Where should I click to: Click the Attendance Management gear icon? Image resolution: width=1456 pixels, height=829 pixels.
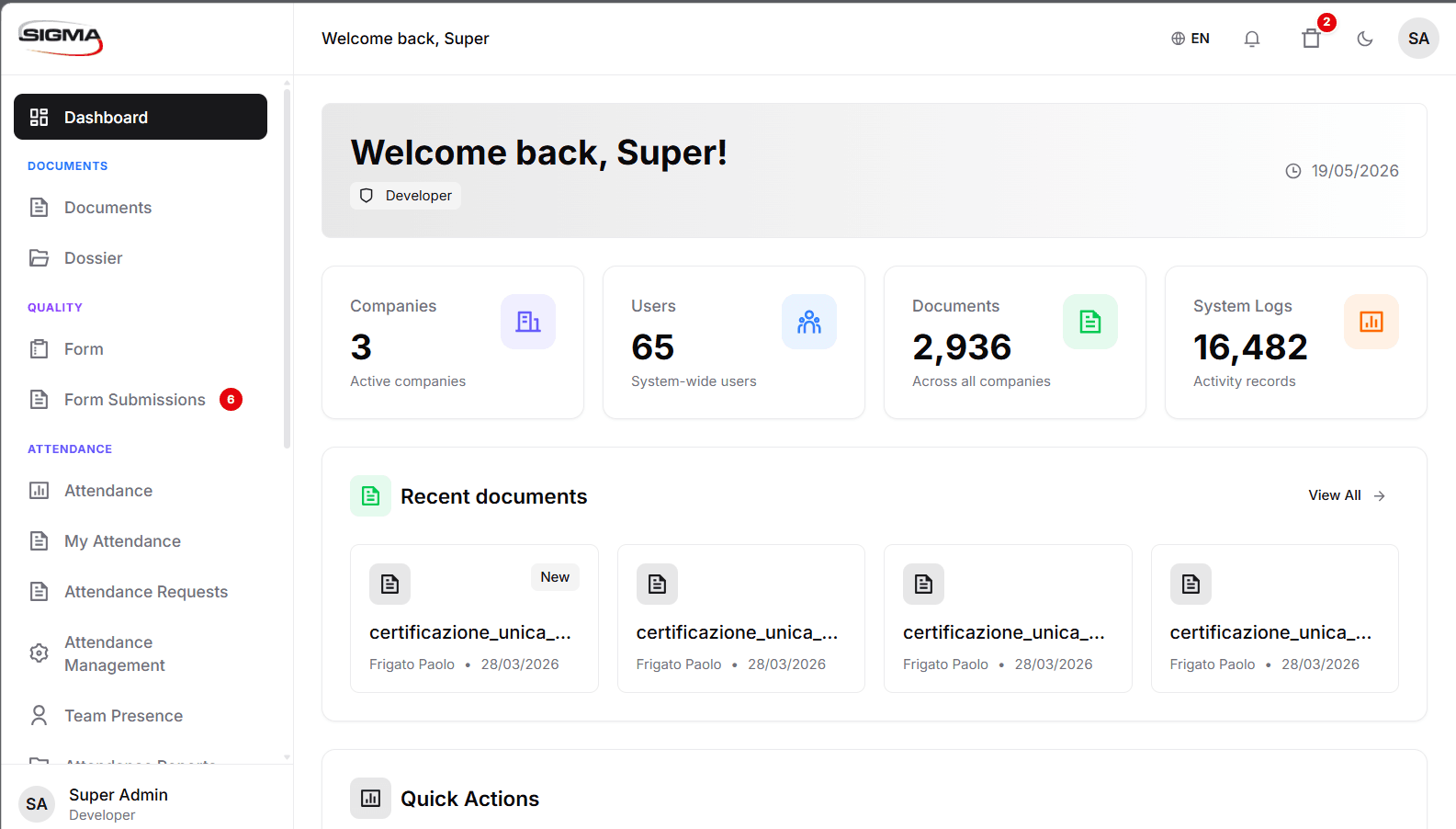point(39,653)
